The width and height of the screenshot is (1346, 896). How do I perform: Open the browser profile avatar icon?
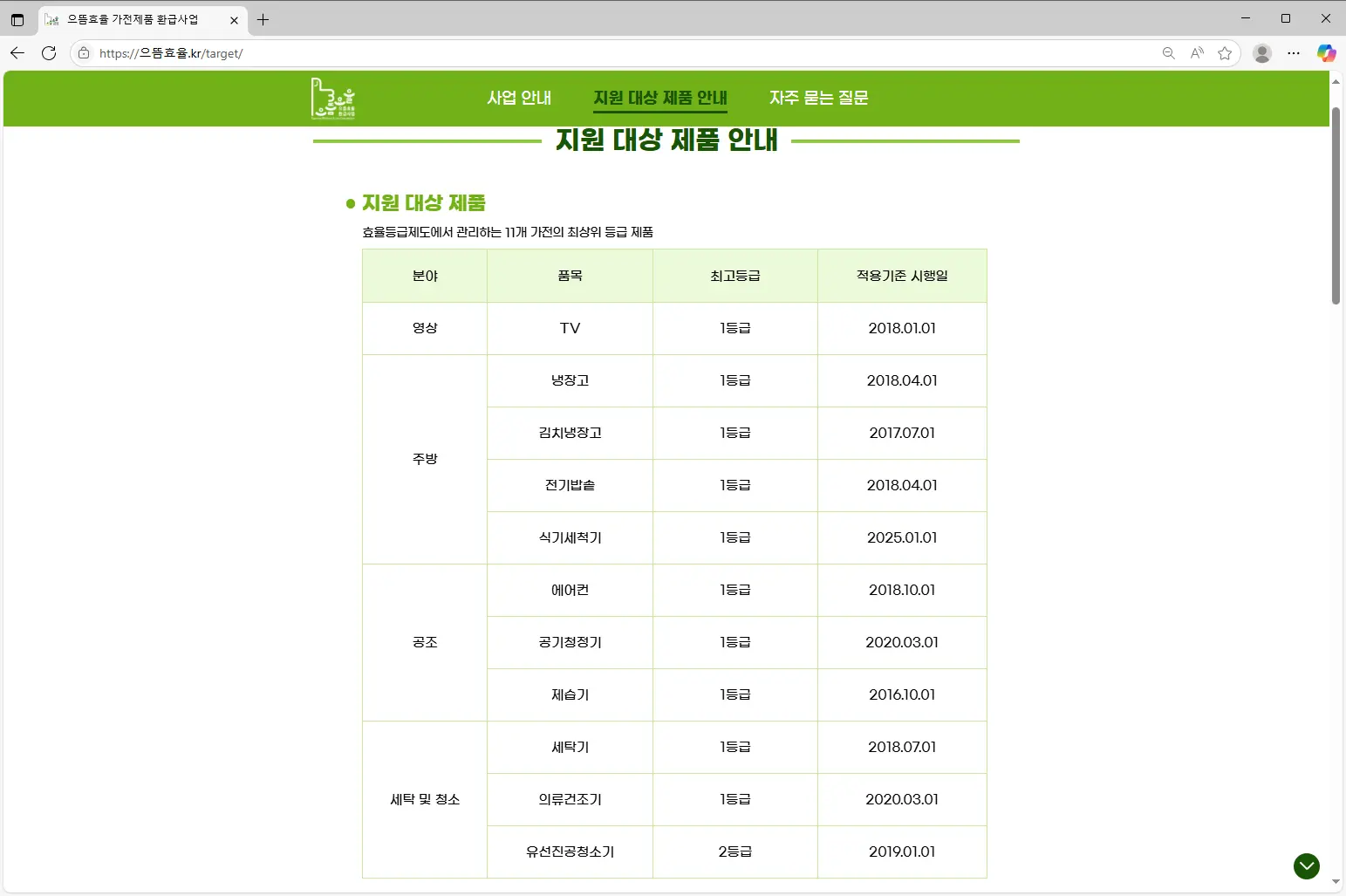tap(1261, 53)
